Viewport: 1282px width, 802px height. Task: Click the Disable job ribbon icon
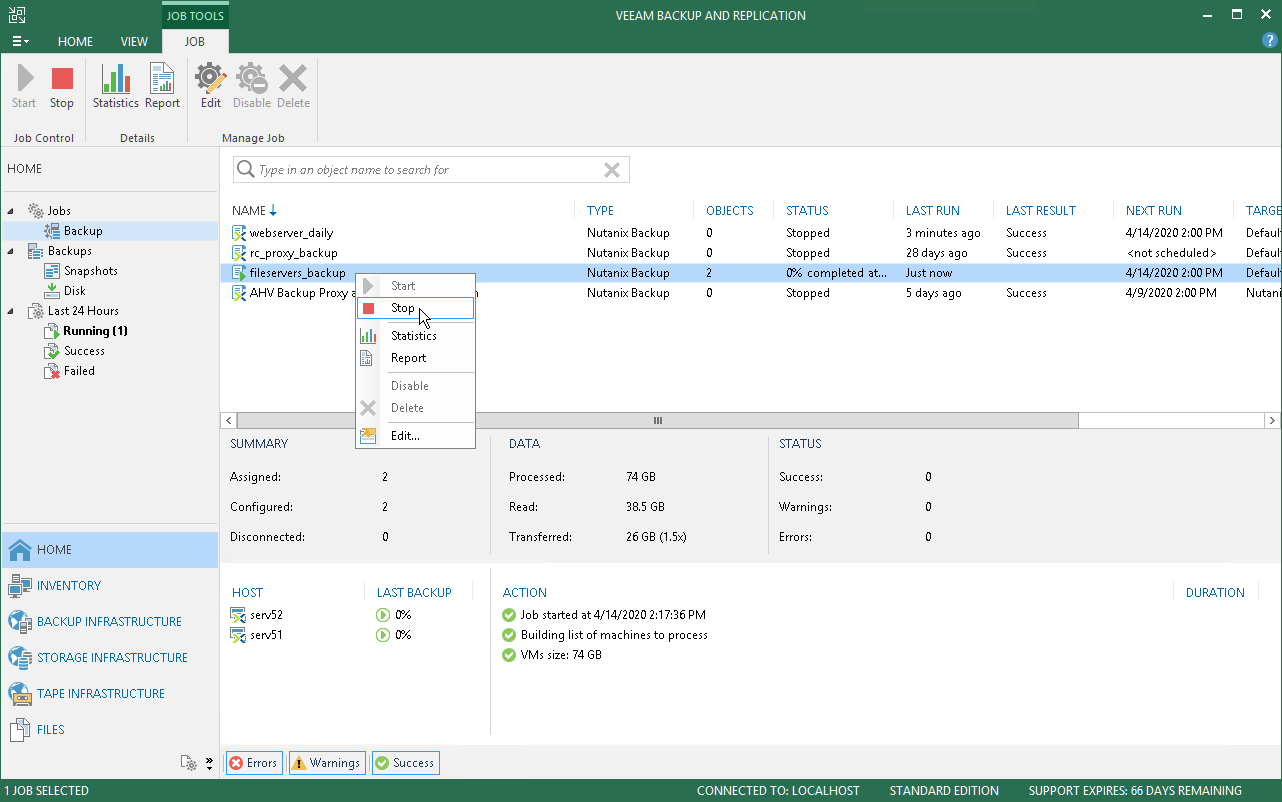point(251,79)
